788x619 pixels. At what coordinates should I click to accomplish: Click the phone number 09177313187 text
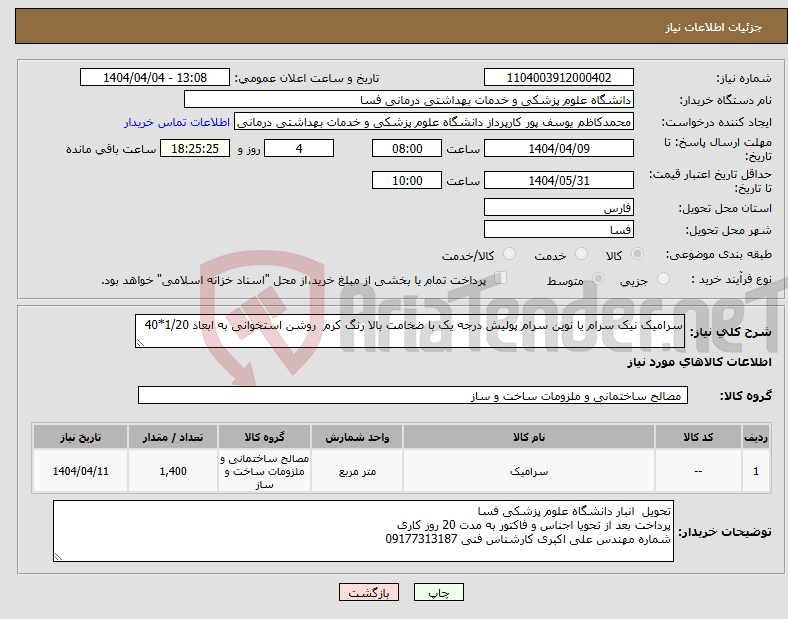422,539
